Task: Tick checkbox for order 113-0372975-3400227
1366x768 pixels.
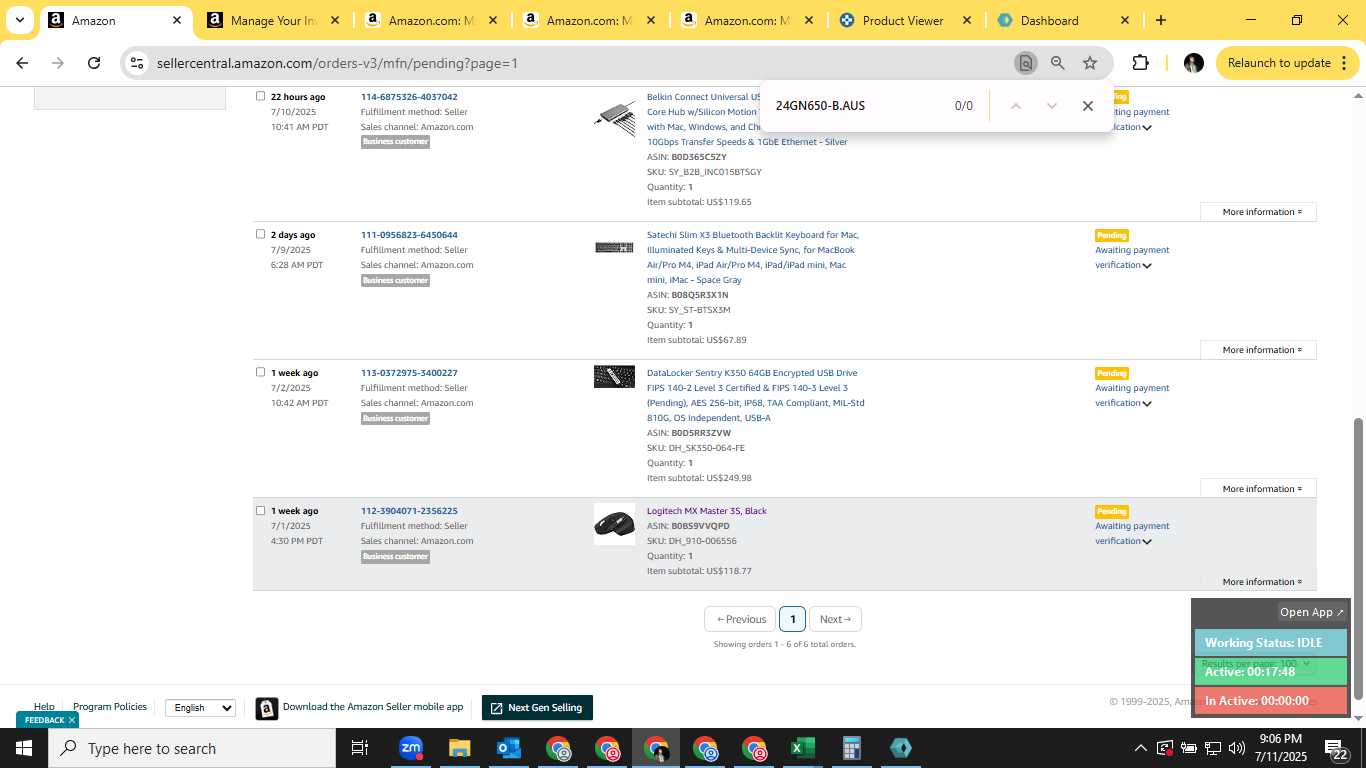Action: [x=260, y=372]
